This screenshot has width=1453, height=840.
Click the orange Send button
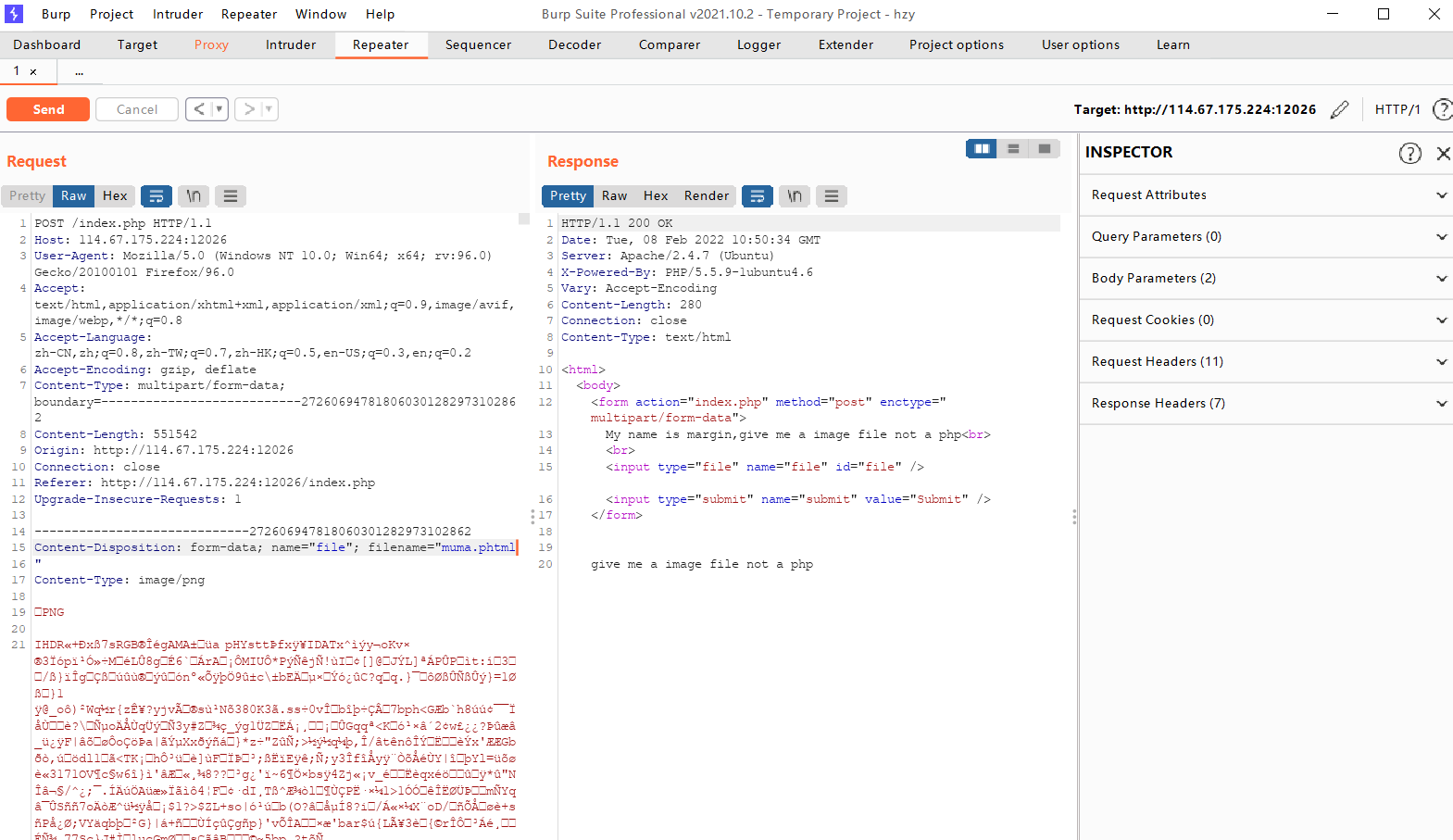(x=48, y=109)
